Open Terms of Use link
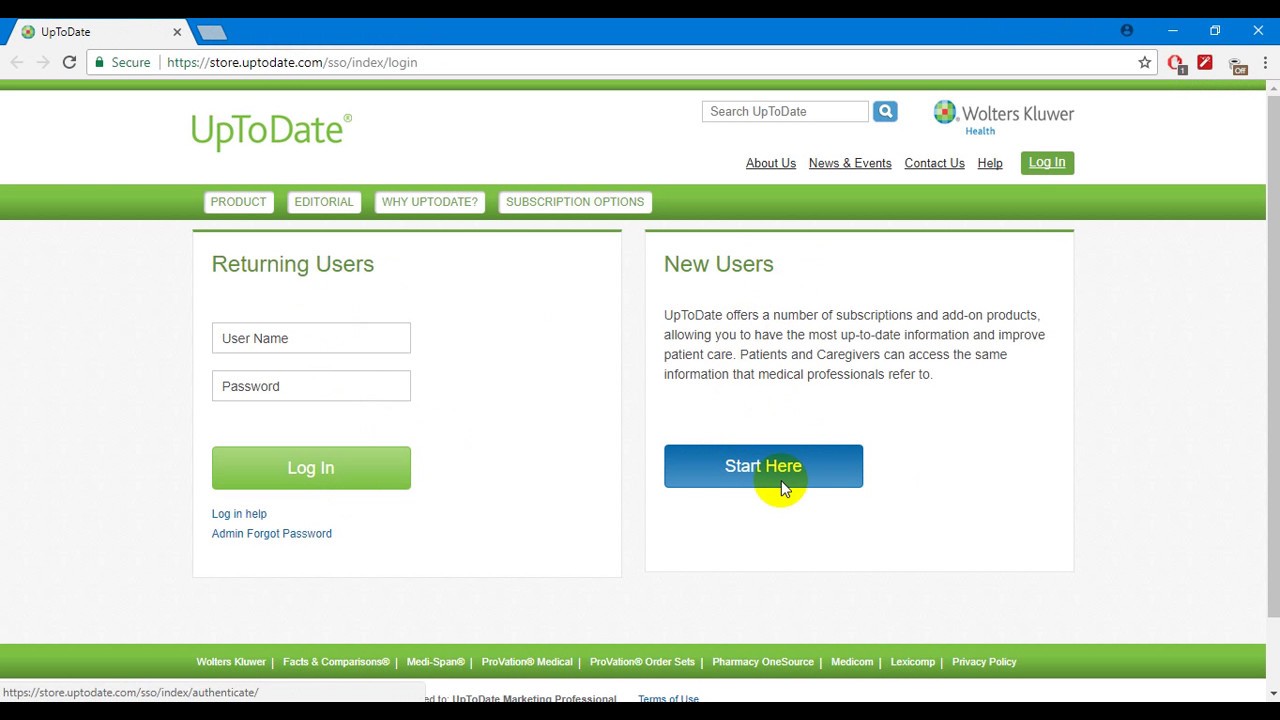Viewport: 1280px width, 720px height. tap(668, 698)
